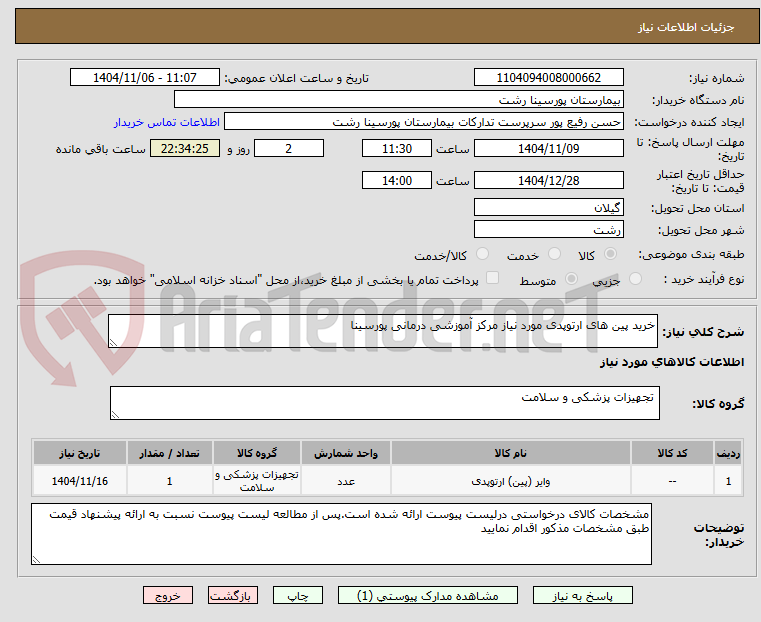Click the validity time field 14:00
This screenshot has width=761, height=622.
[397, 180]
